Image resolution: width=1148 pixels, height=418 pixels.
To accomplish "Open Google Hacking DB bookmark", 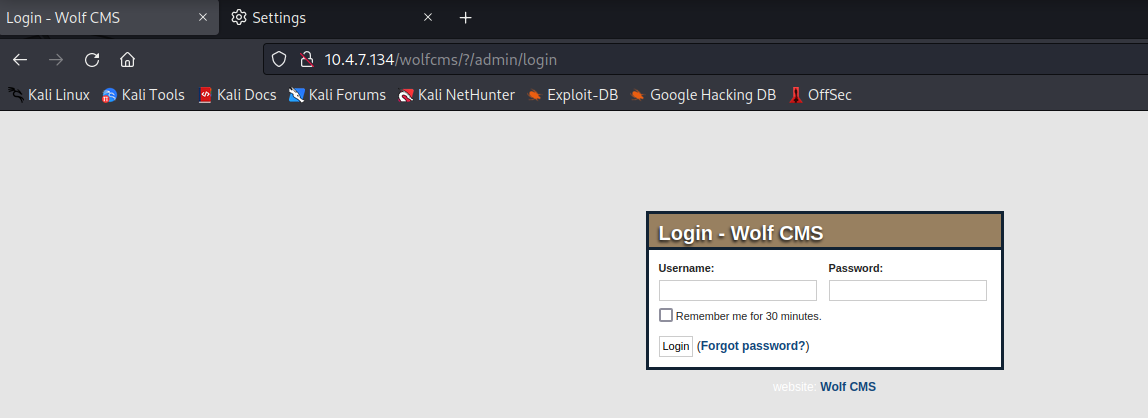I will click(x=704, y=94).
